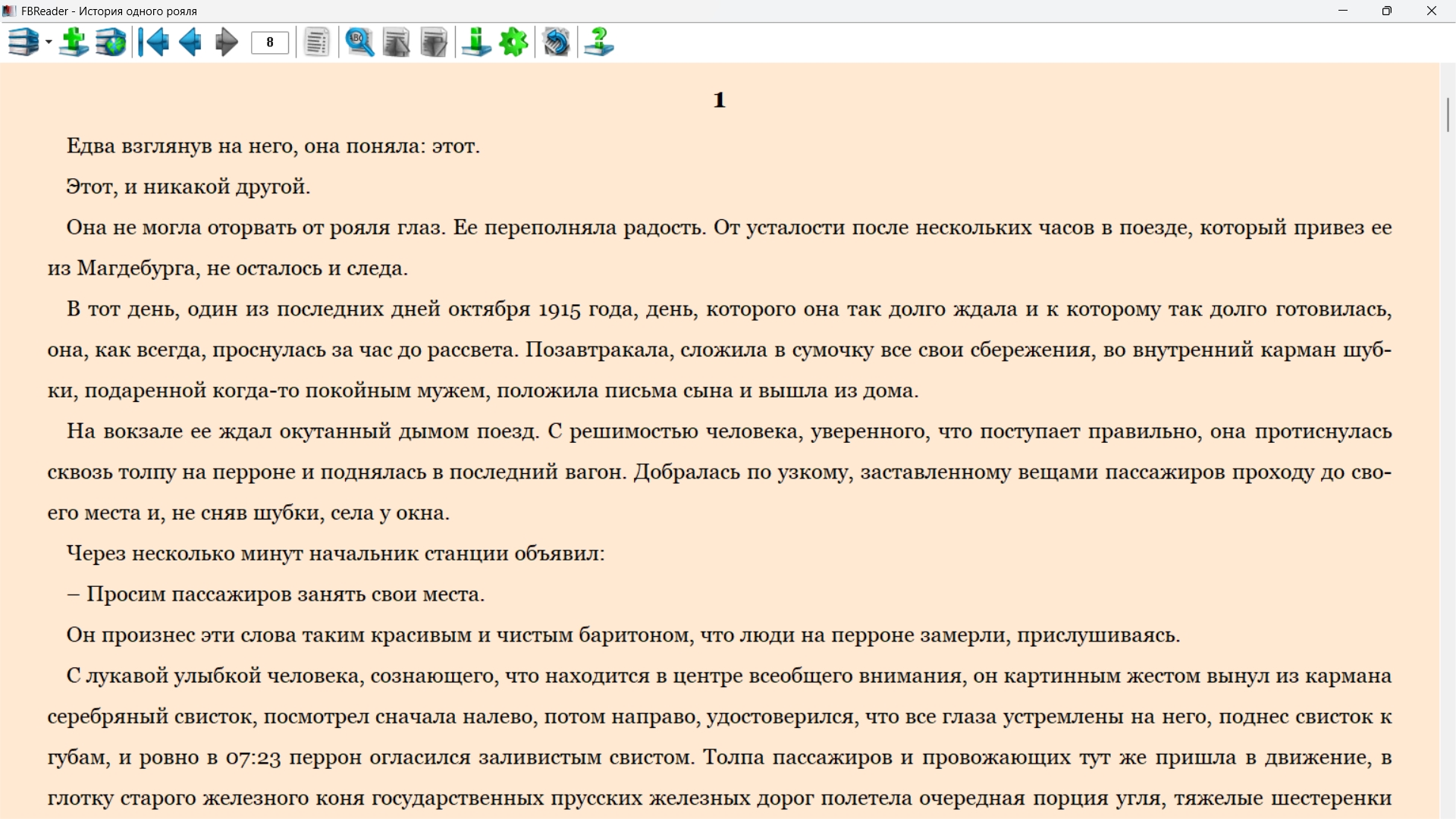This screenshot has height=819, width=1456.
Task: Find the previous search match
Action: pos(396,42)
